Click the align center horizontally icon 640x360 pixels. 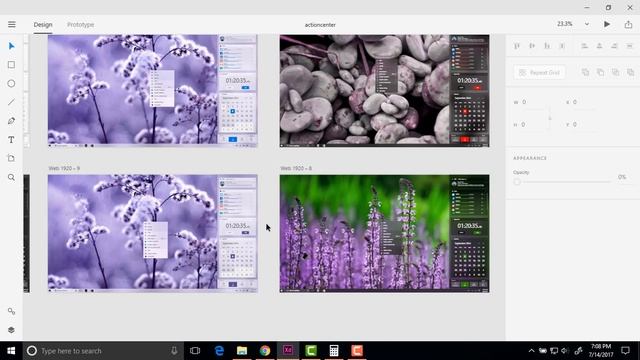600,46
